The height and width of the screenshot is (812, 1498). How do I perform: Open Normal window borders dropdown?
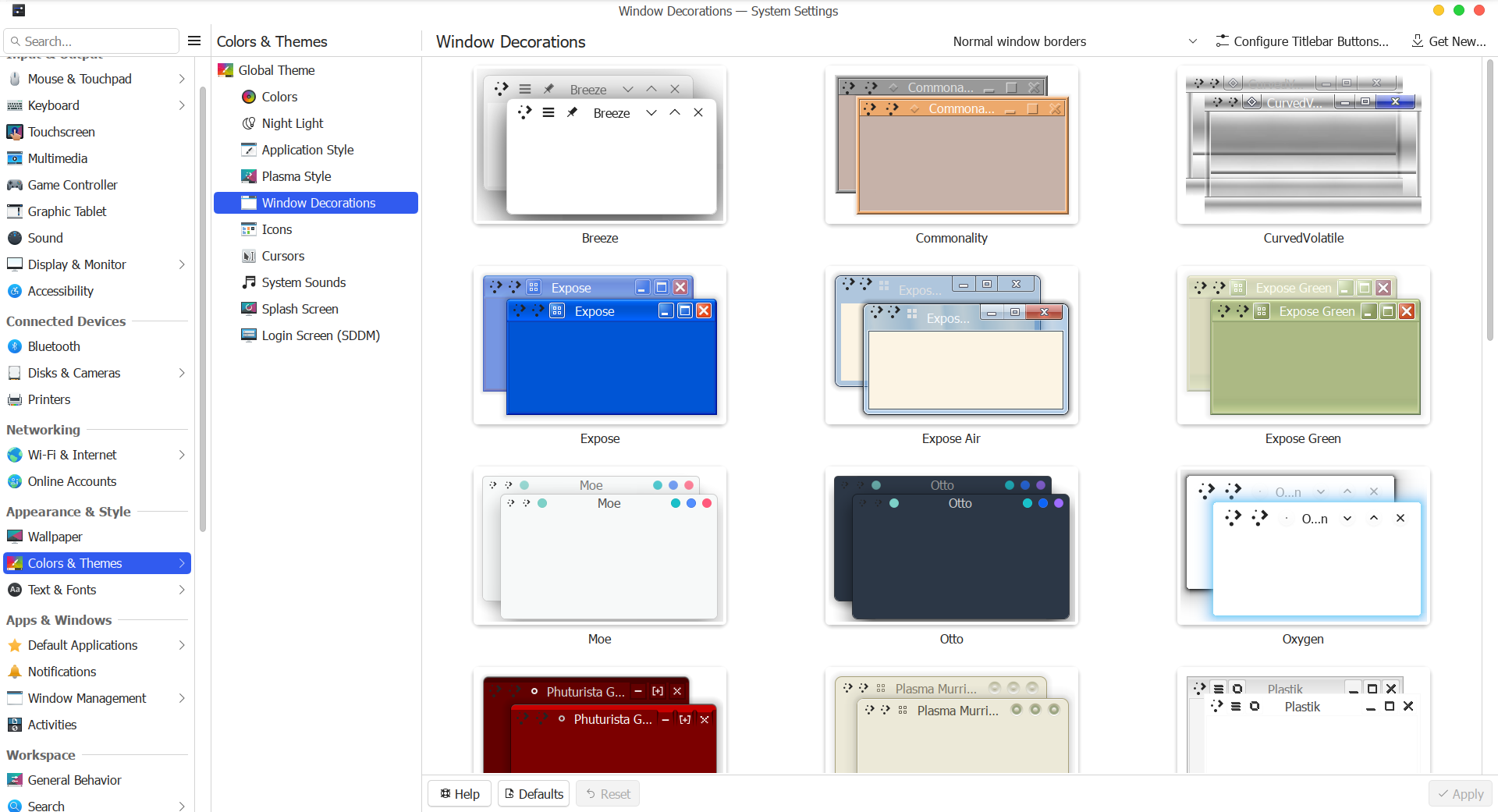pos(1074,41)
